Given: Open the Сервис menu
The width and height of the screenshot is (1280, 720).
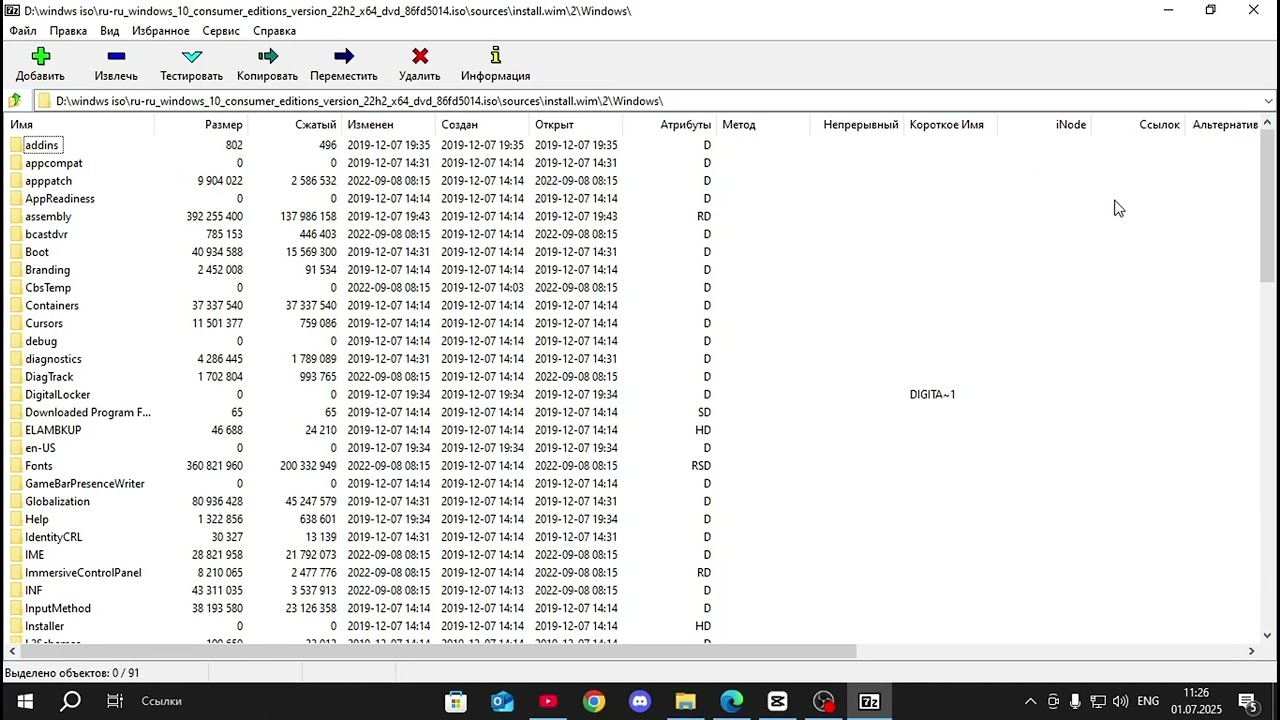Looking at the screenshot, I should 221,31.
